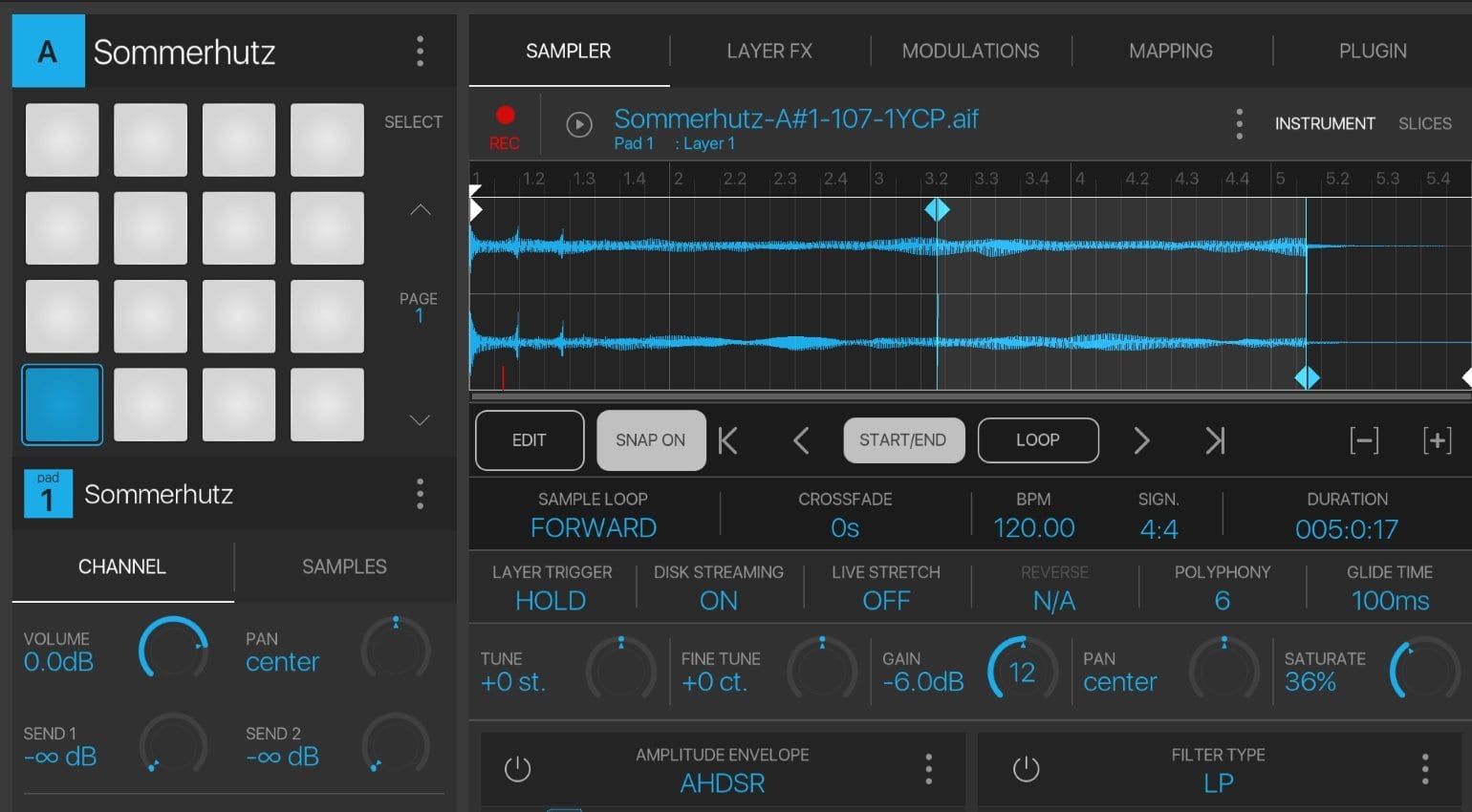Viewport: 1472px width, 812px height.
Task: Open the Sommerhutz bank three-dot menu
Action: (x=419, y=53)
